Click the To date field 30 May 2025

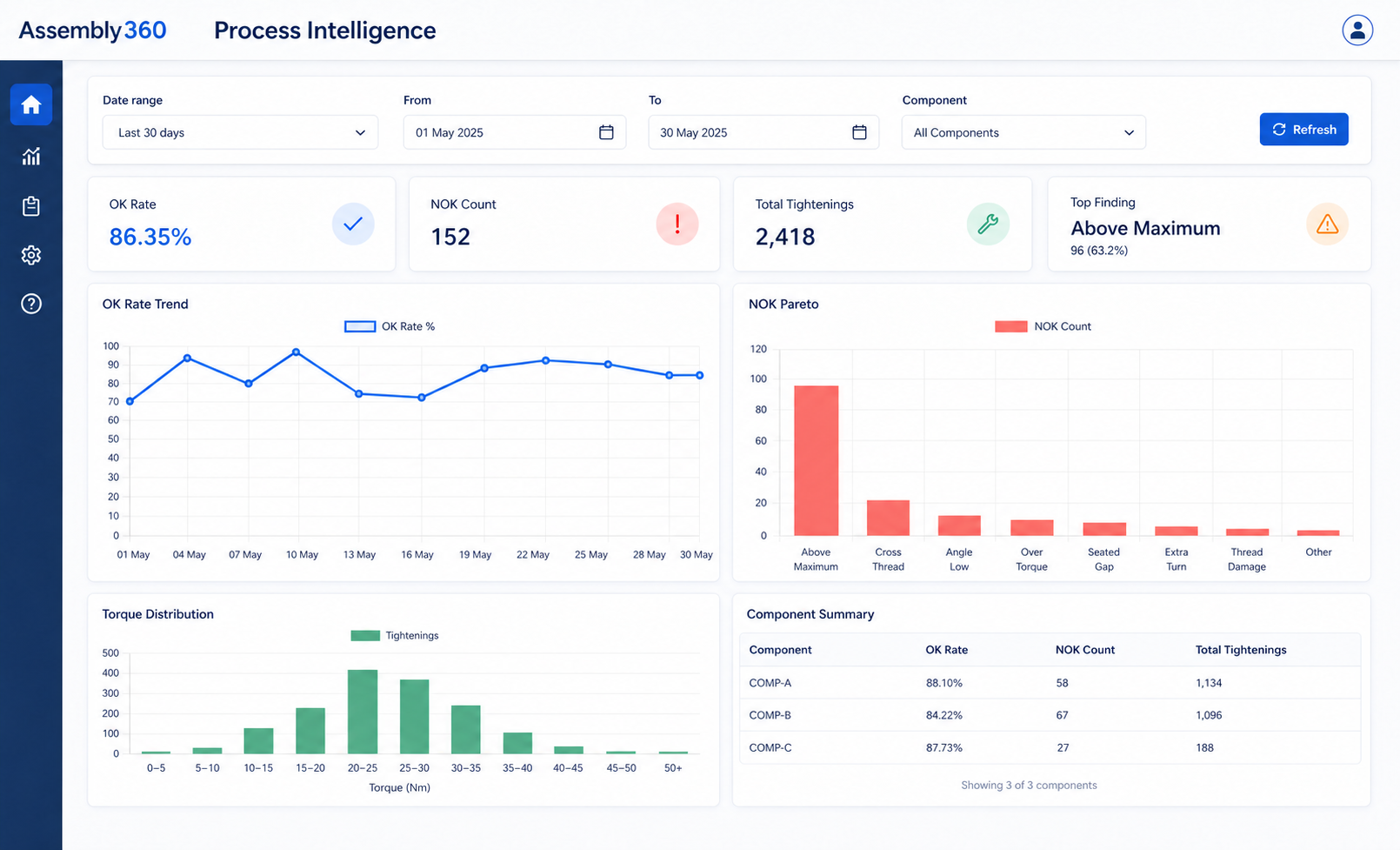pos(763,132)
